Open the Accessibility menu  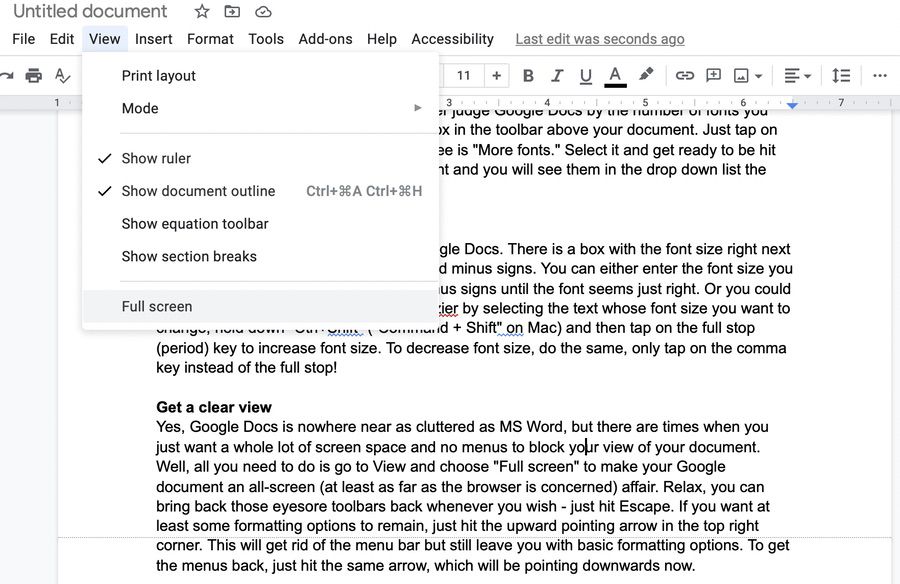coord(452,39)
